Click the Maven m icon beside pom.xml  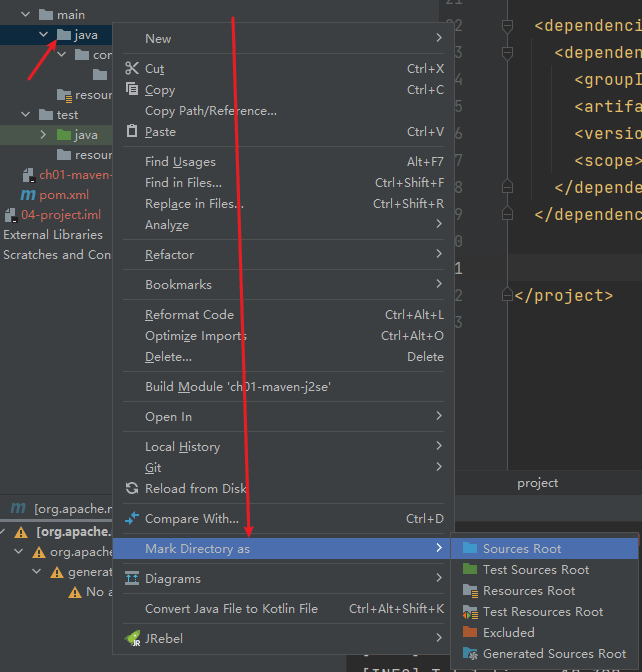click(28, 195)
